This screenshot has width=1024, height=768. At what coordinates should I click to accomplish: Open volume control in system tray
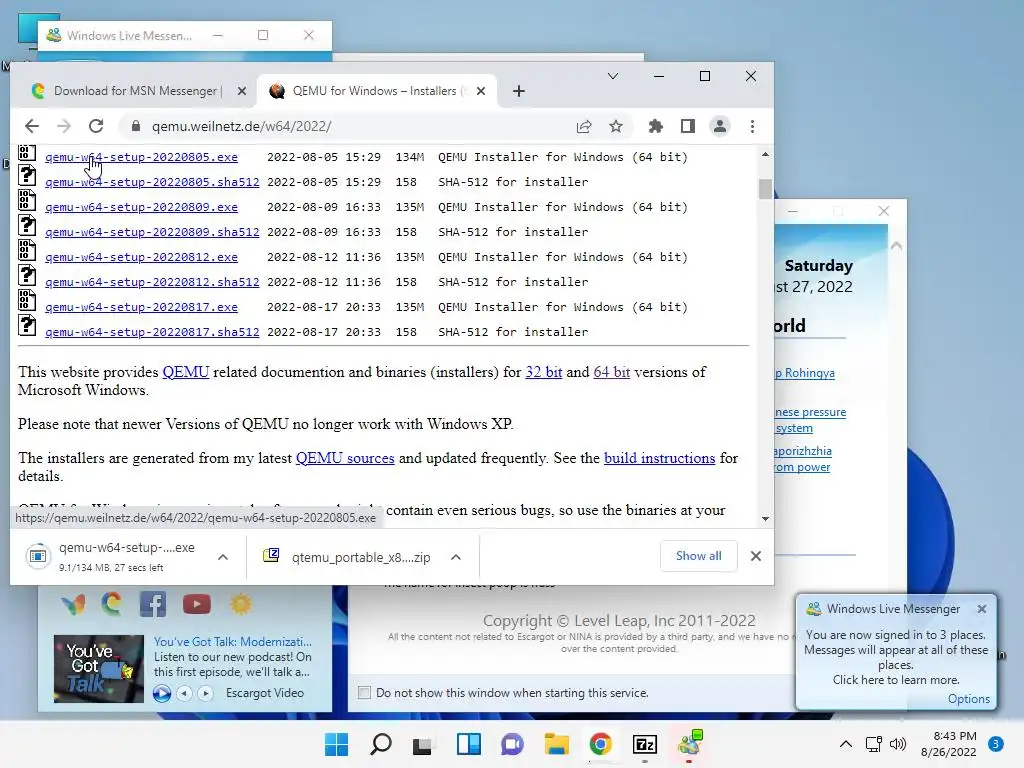coord(898,744)
